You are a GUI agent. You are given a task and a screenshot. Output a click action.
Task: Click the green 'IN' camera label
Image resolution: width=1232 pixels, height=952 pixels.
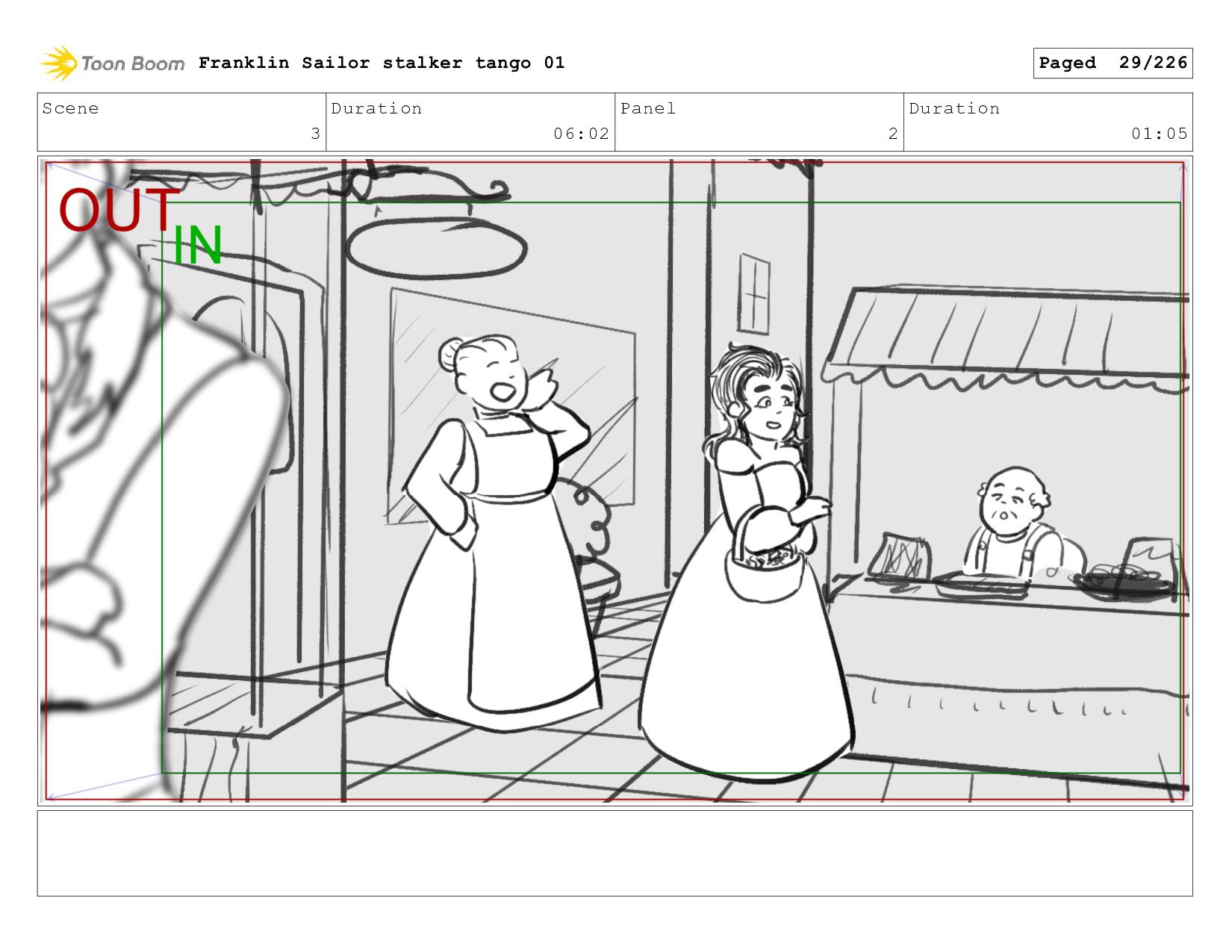[x=198, y=245]
